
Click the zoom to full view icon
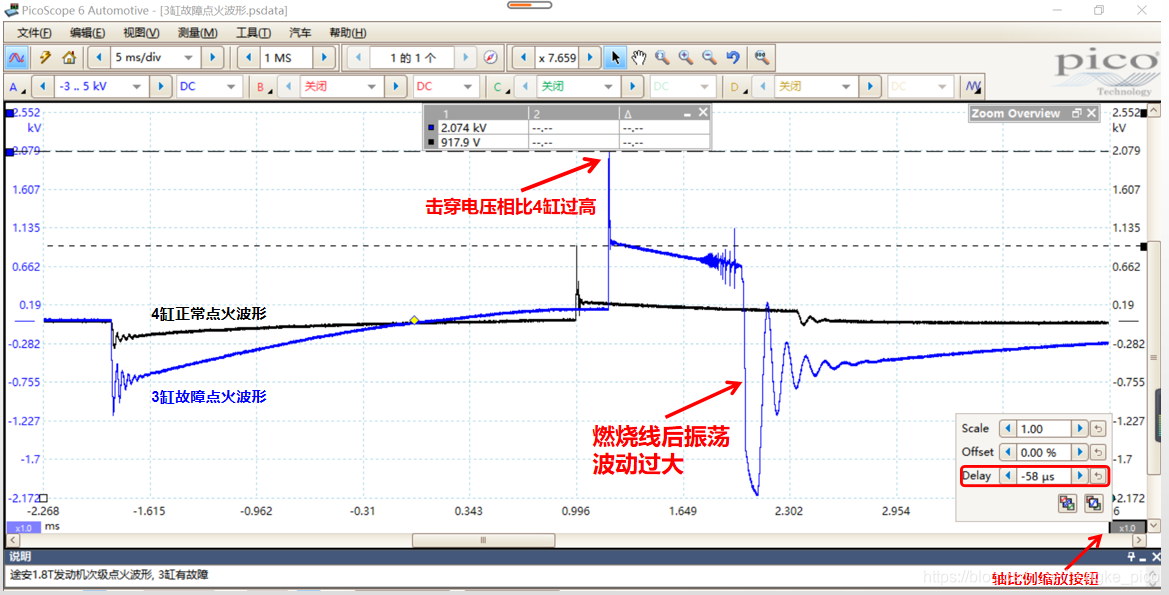tap(761, 57)
